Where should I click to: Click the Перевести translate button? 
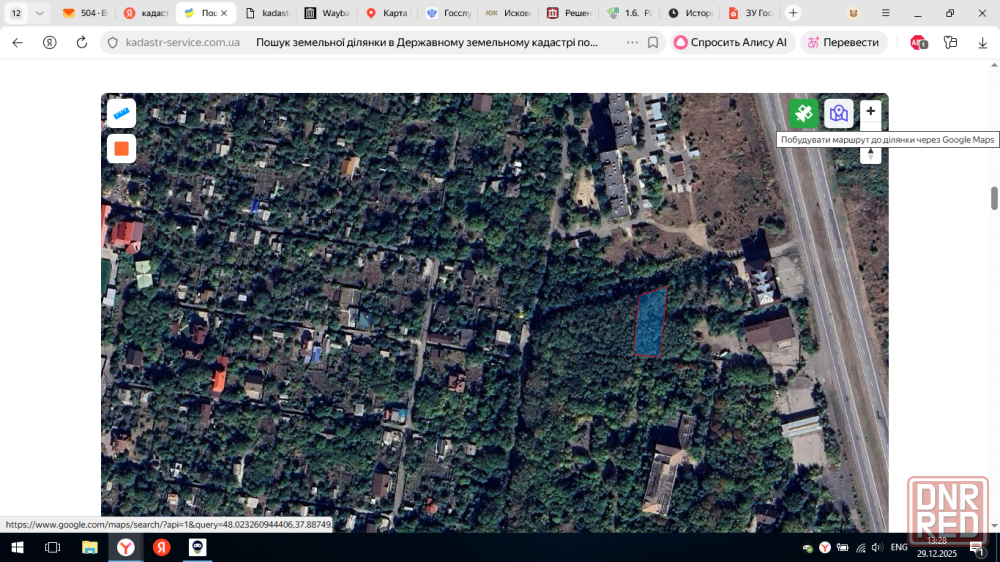[x=843, y=43]
